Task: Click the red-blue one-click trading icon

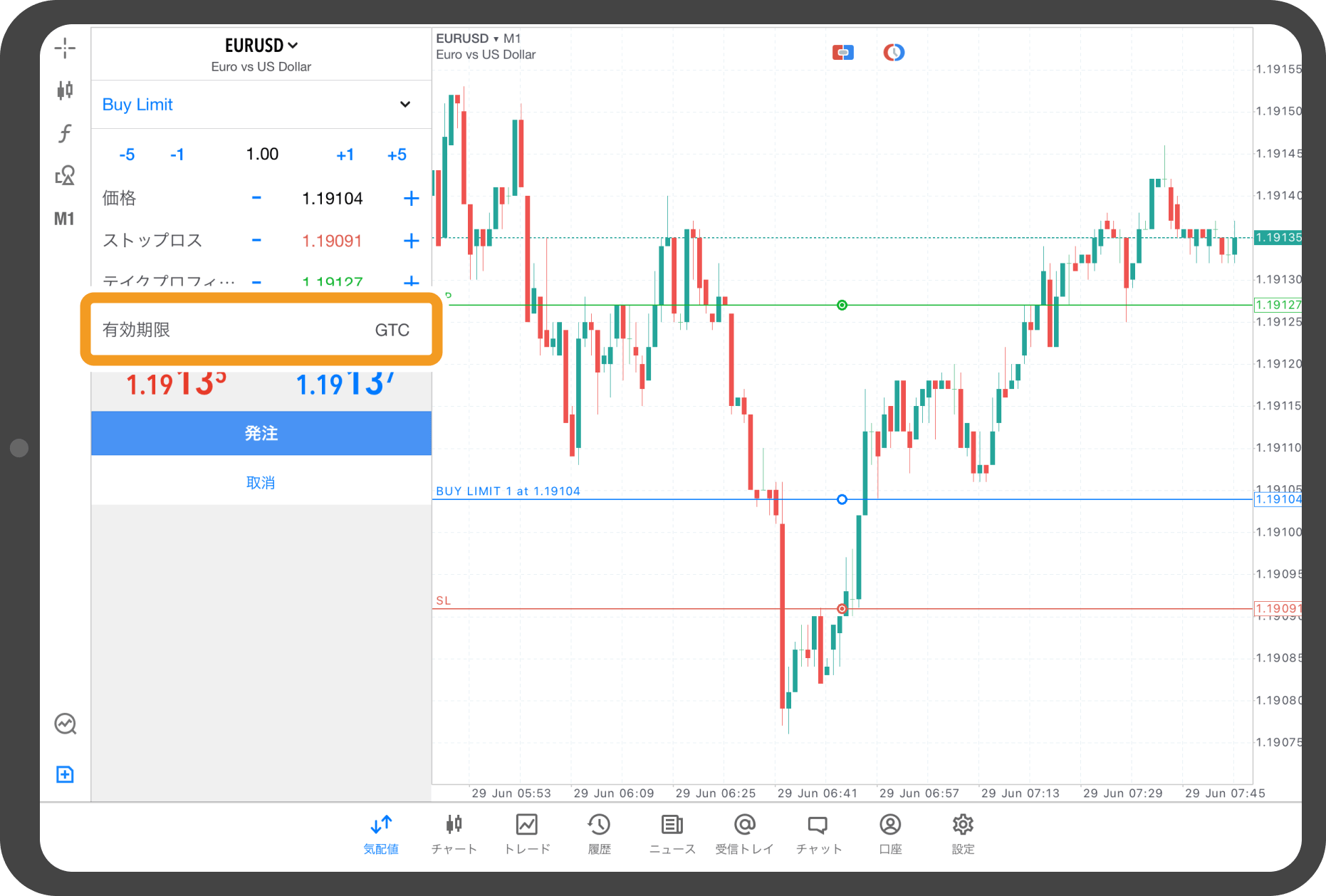Action: click(843, 52)
